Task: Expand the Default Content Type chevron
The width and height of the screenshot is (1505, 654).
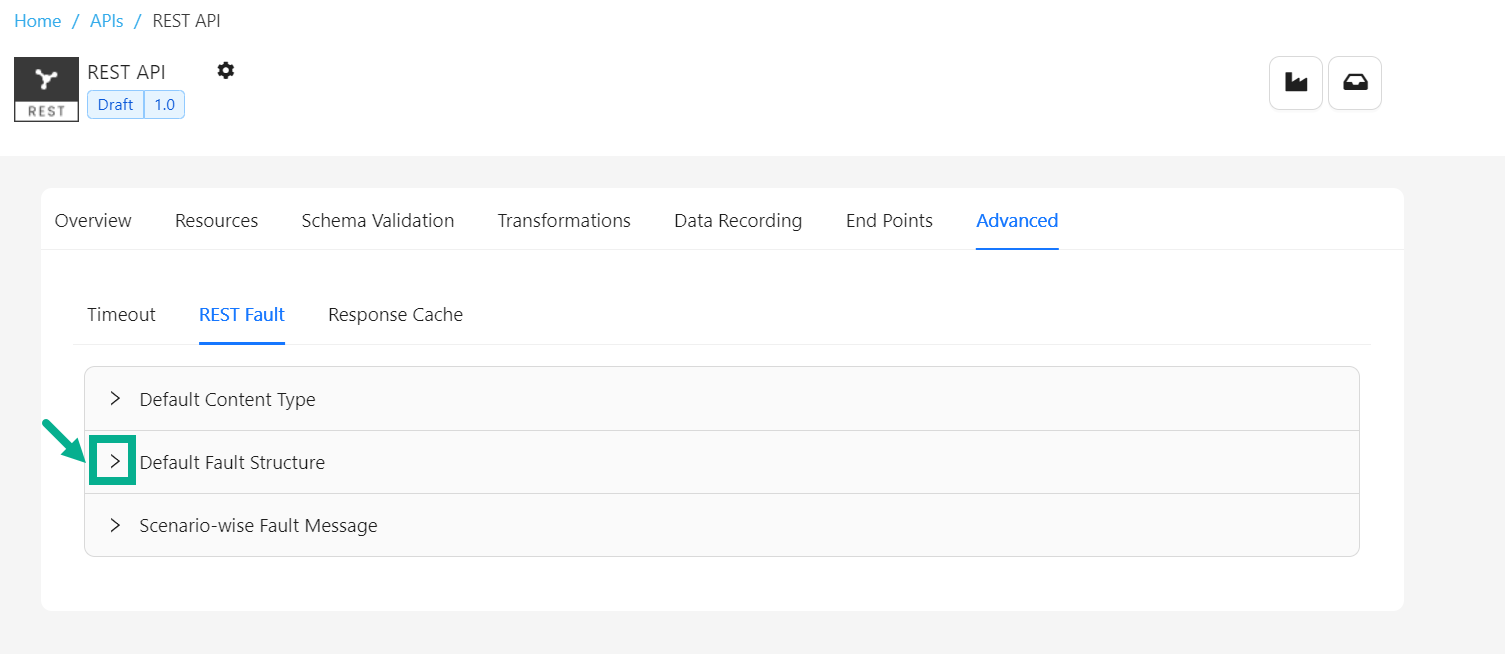Action: click(115, 399)
